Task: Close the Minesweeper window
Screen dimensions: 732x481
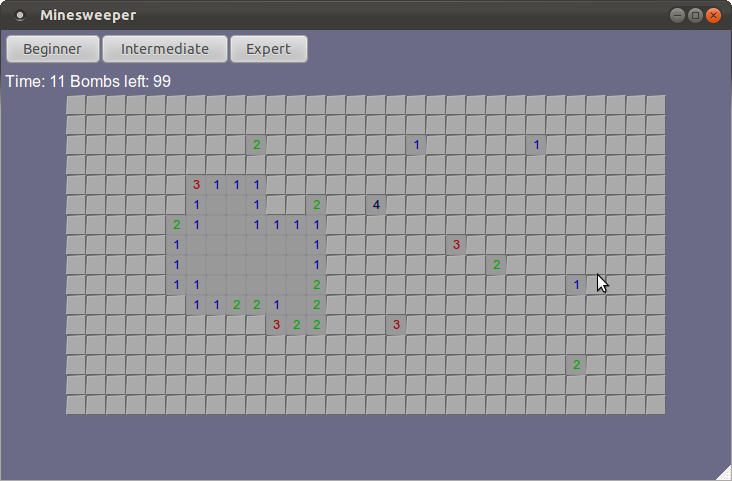Action: [x=713, y=15]
